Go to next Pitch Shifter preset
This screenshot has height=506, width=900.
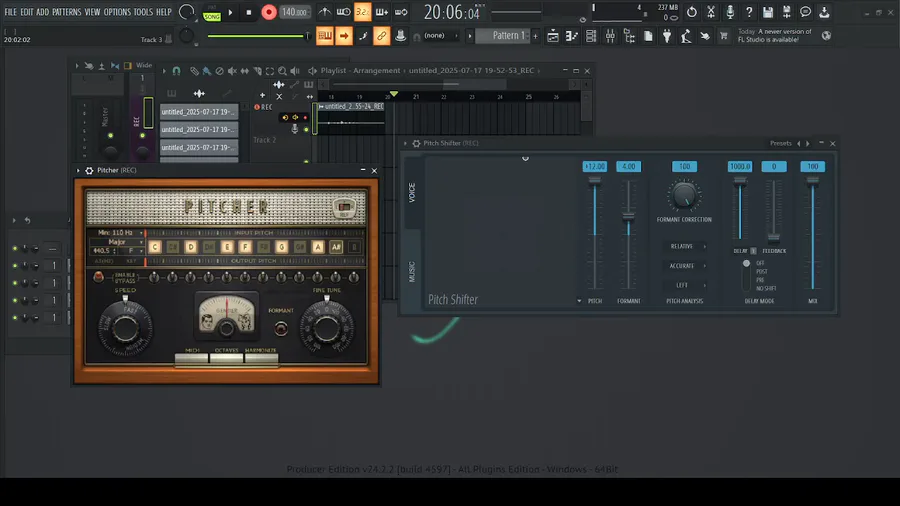808,143
